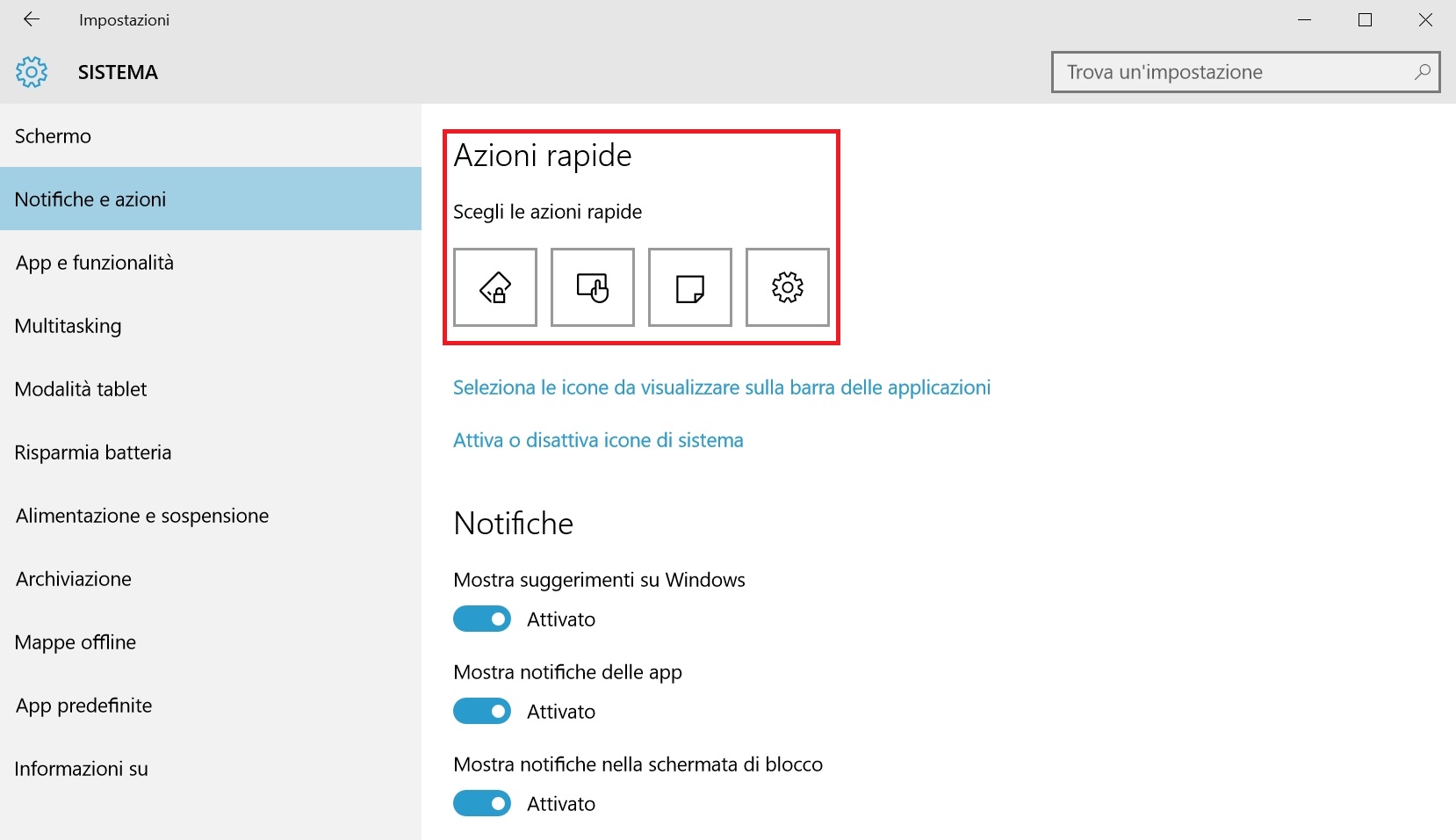Screen dimensions: 1456x840
Task: Go back with the back arrow
Action: coord(32,19)
